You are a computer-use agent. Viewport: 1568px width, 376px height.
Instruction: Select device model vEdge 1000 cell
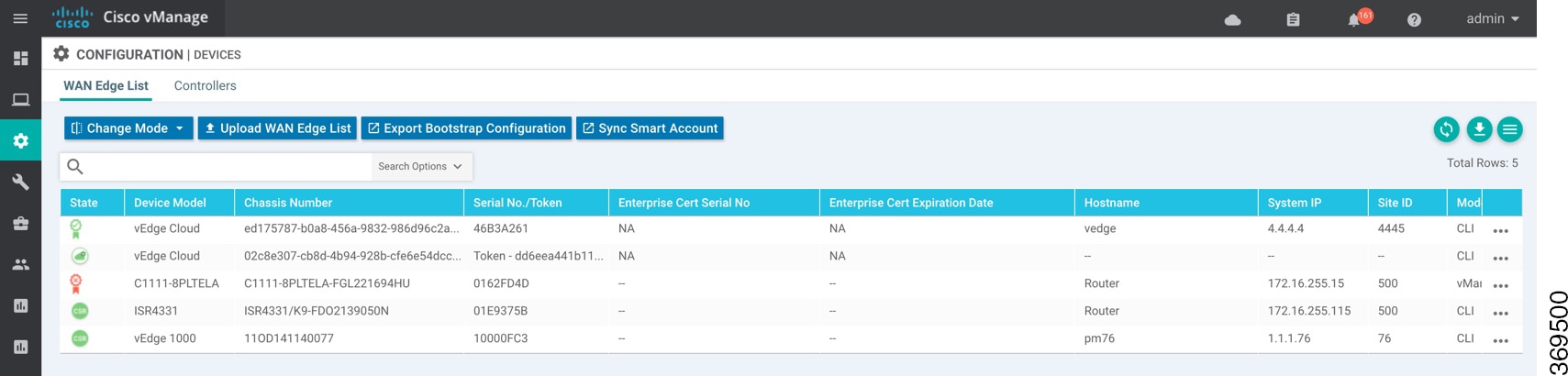tap(165, 338)
